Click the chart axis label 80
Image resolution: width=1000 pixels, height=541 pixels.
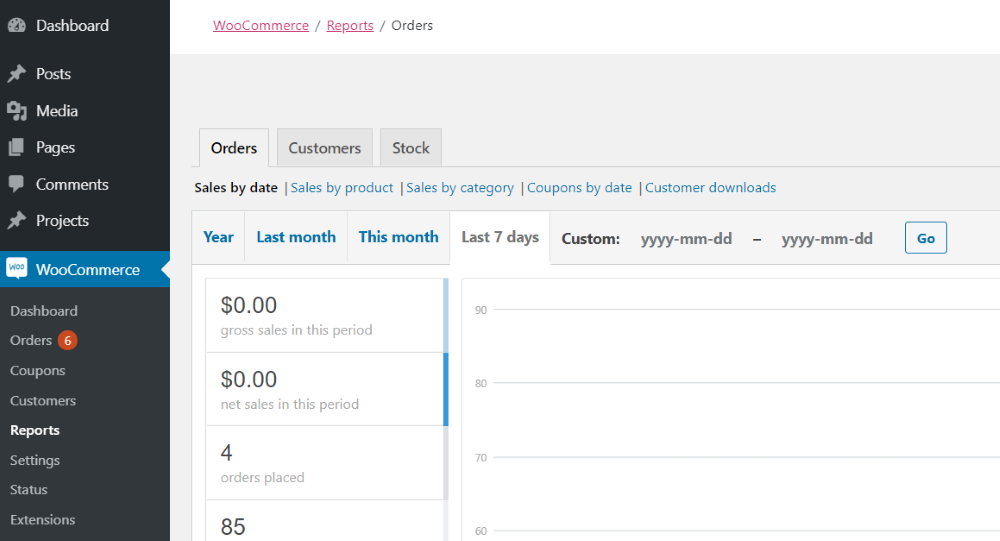coord(481,383)
